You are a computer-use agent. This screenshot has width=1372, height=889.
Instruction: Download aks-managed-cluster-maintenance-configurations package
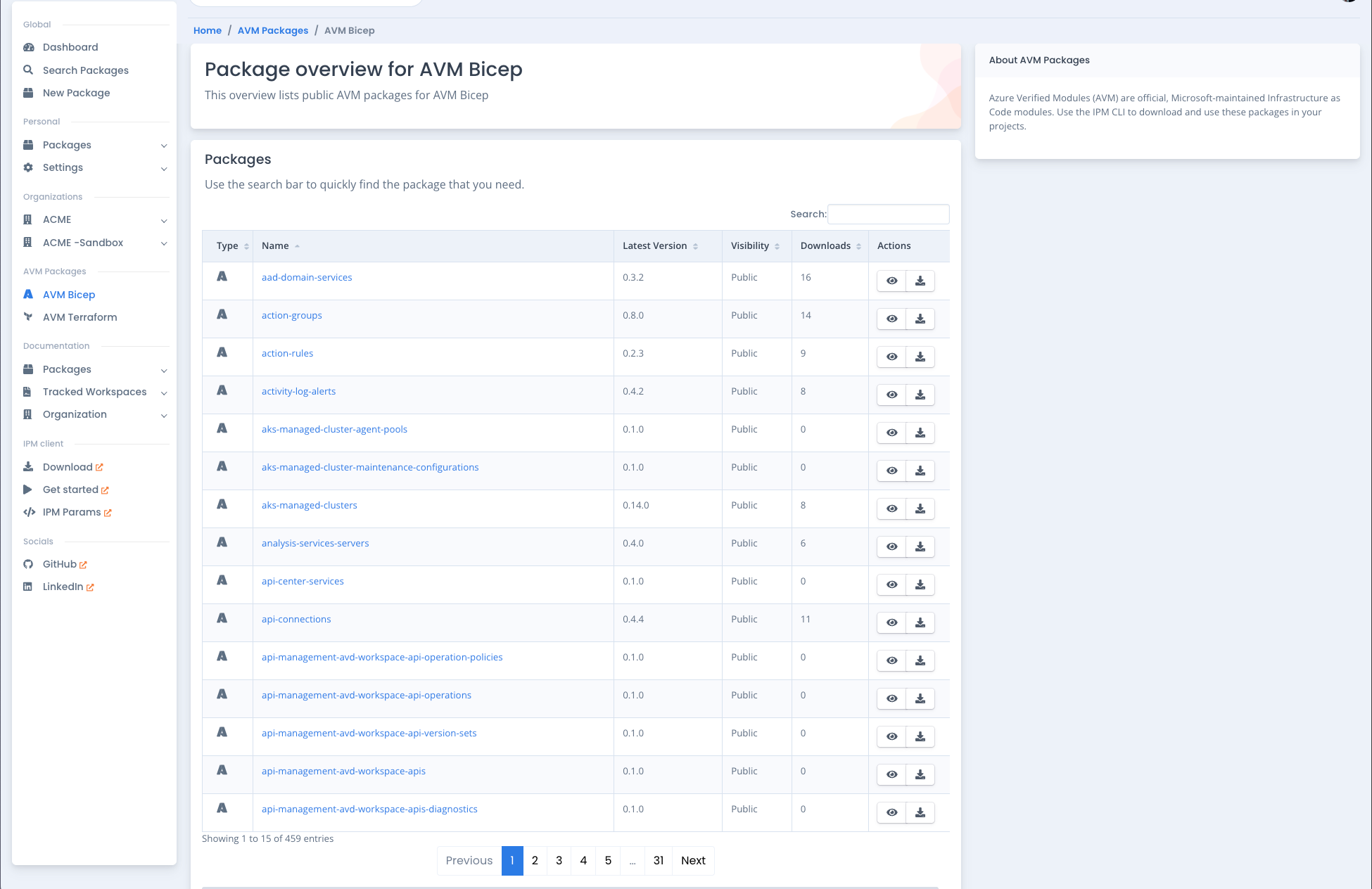click(x=920, y=471)
